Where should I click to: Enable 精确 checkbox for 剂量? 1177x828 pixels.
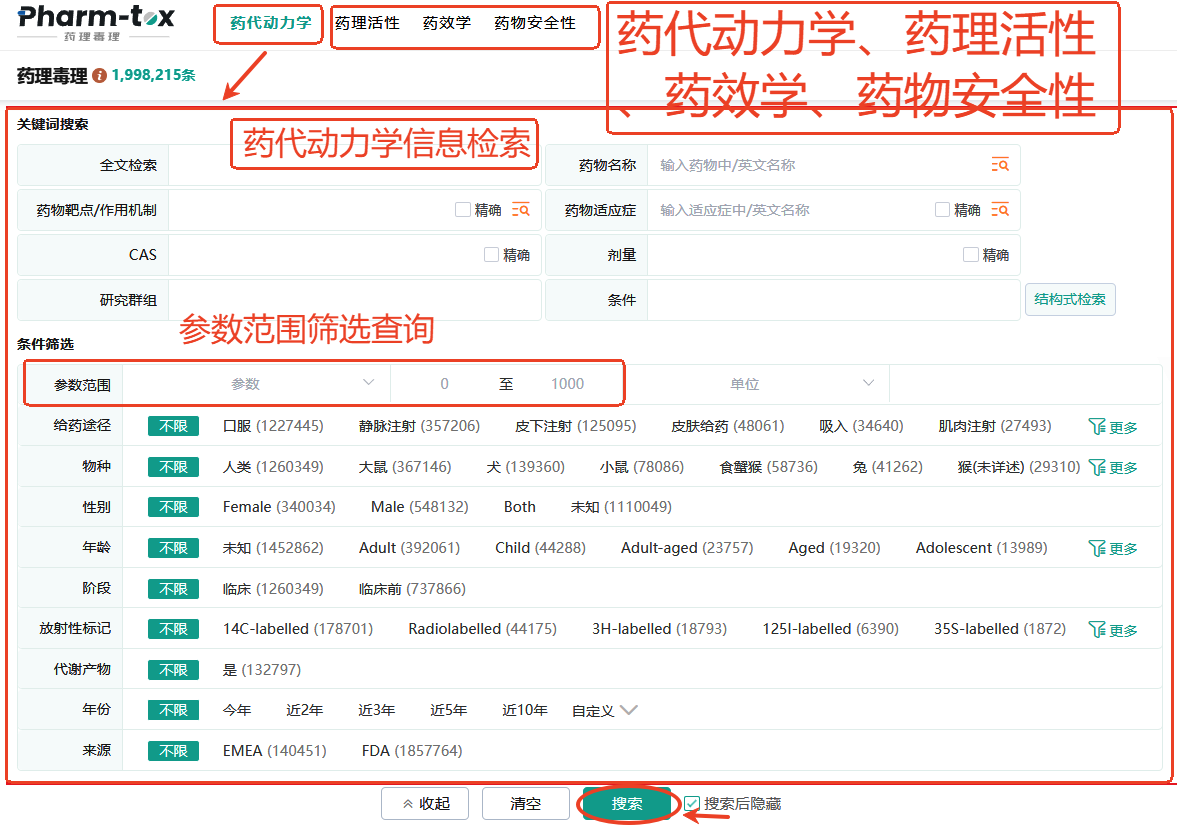point(971,255)
